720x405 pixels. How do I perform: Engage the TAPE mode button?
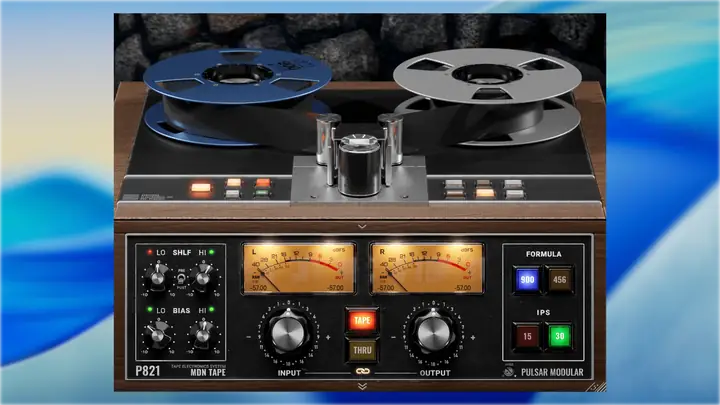pos(362,320)
